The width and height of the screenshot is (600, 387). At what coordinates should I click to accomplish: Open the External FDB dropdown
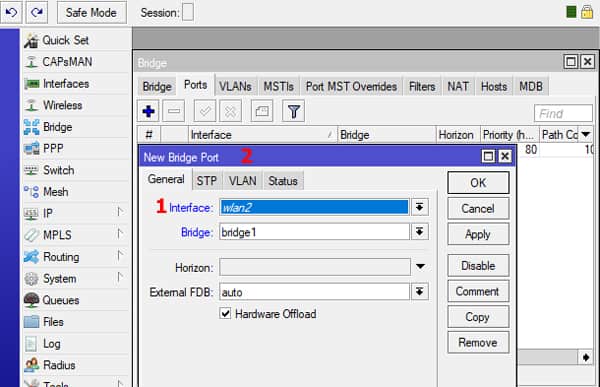pos(420,292)
